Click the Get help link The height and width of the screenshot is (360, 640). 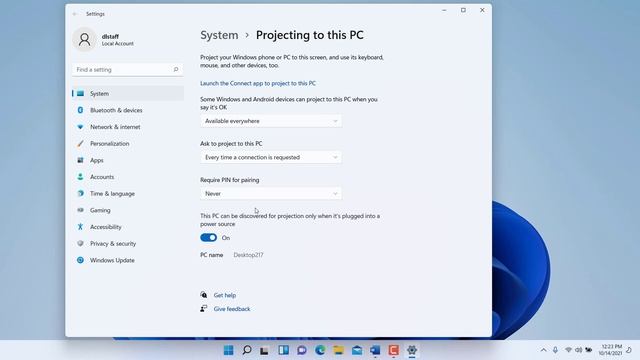pos(225,295)
